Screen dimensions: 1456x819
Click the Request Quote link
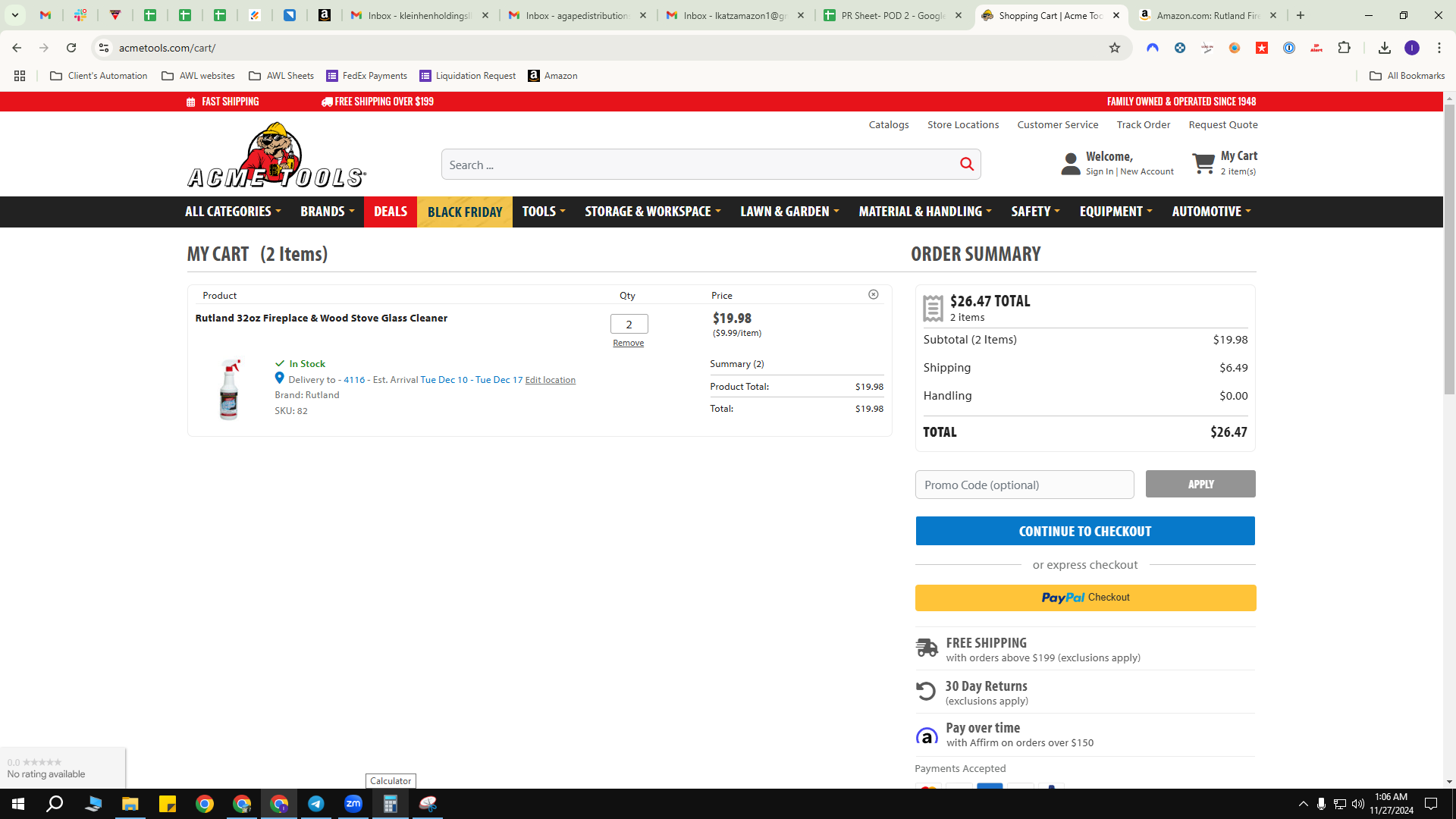[x=1223, y=125]
